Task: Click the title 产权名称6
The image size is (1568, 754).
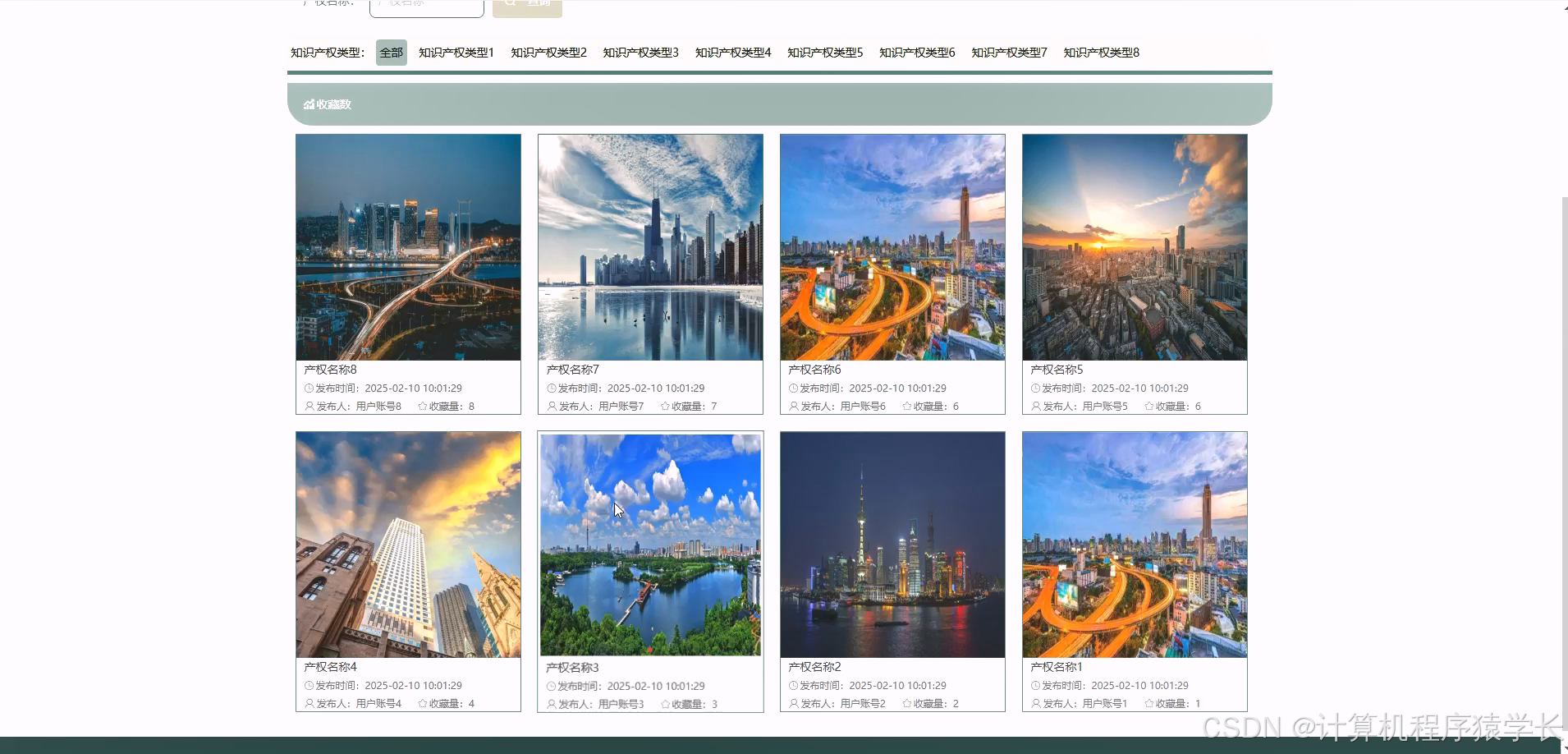Action: click(x=814, y=370)
